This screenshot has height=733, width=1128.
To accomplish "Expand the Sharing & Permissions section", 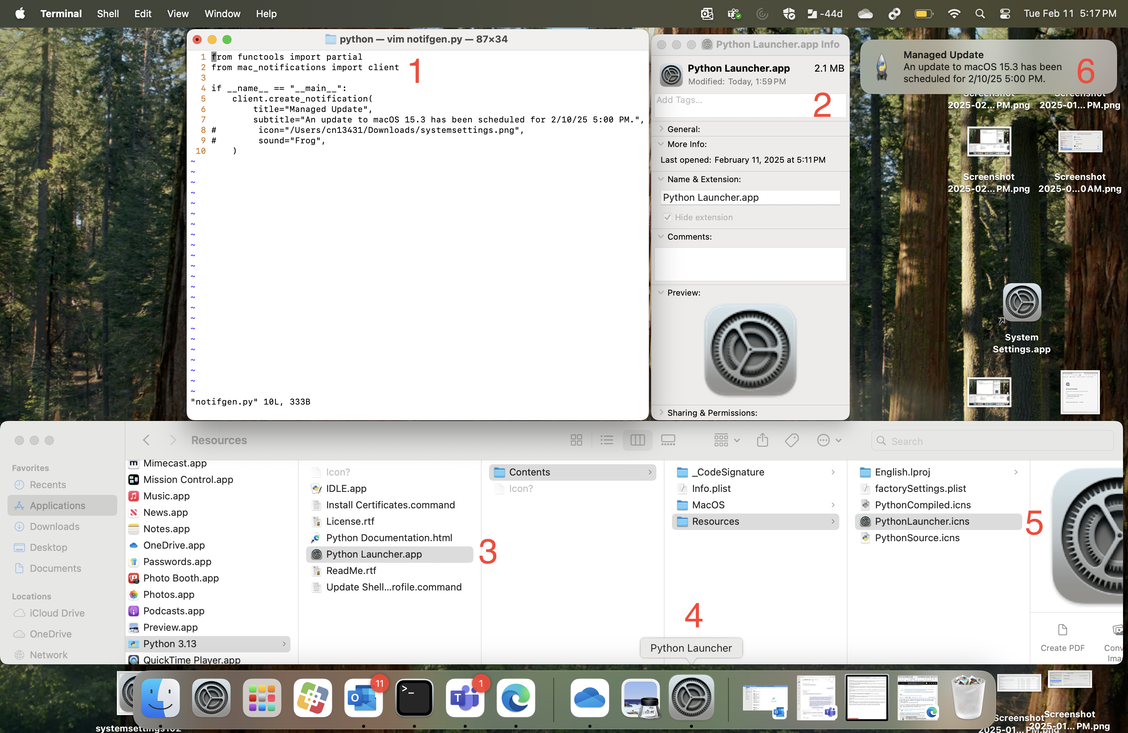I will click(x=661, y=413).
